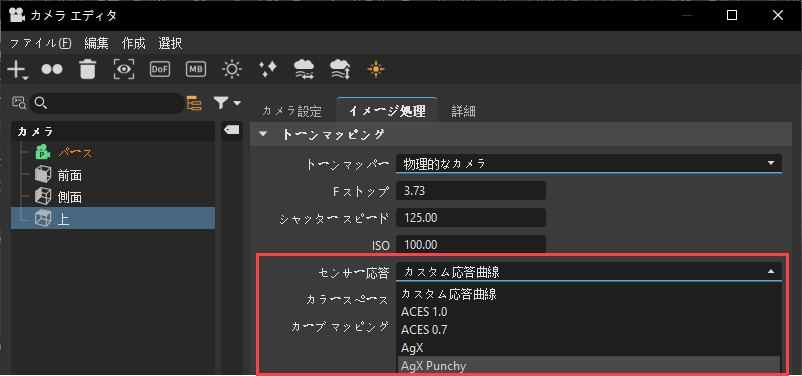This screenshot has height=376, width=802.
Task: Click the search scope icon beside search box
Action: pos(19,103)
